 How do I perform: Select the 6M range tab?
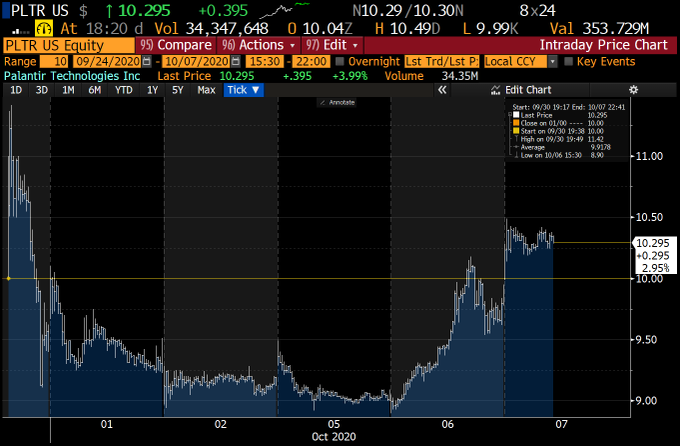[95, 90]
